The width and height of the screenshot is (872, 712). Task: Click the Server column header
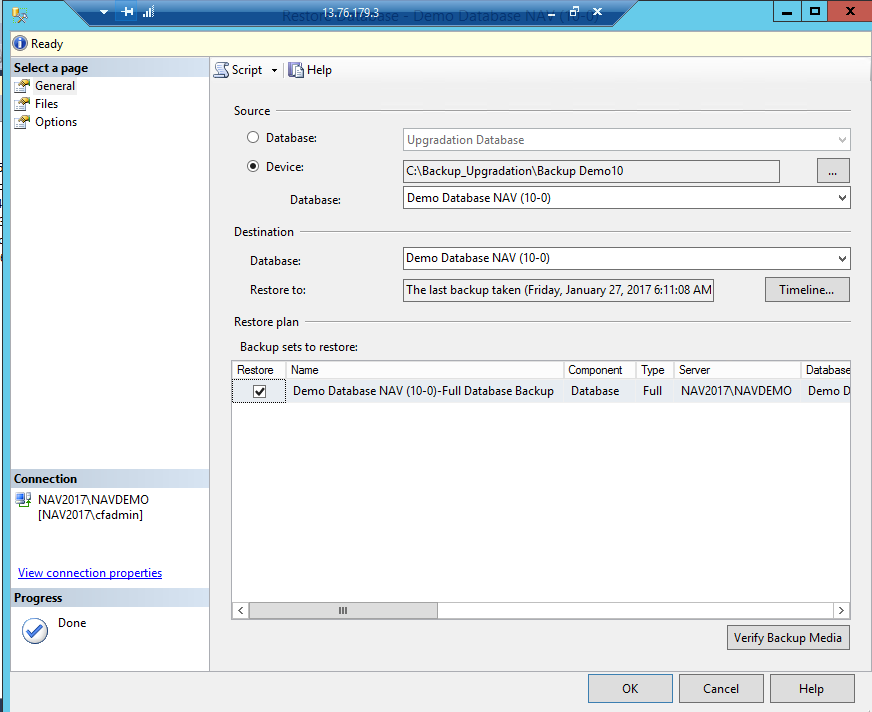tap(737, 370)
